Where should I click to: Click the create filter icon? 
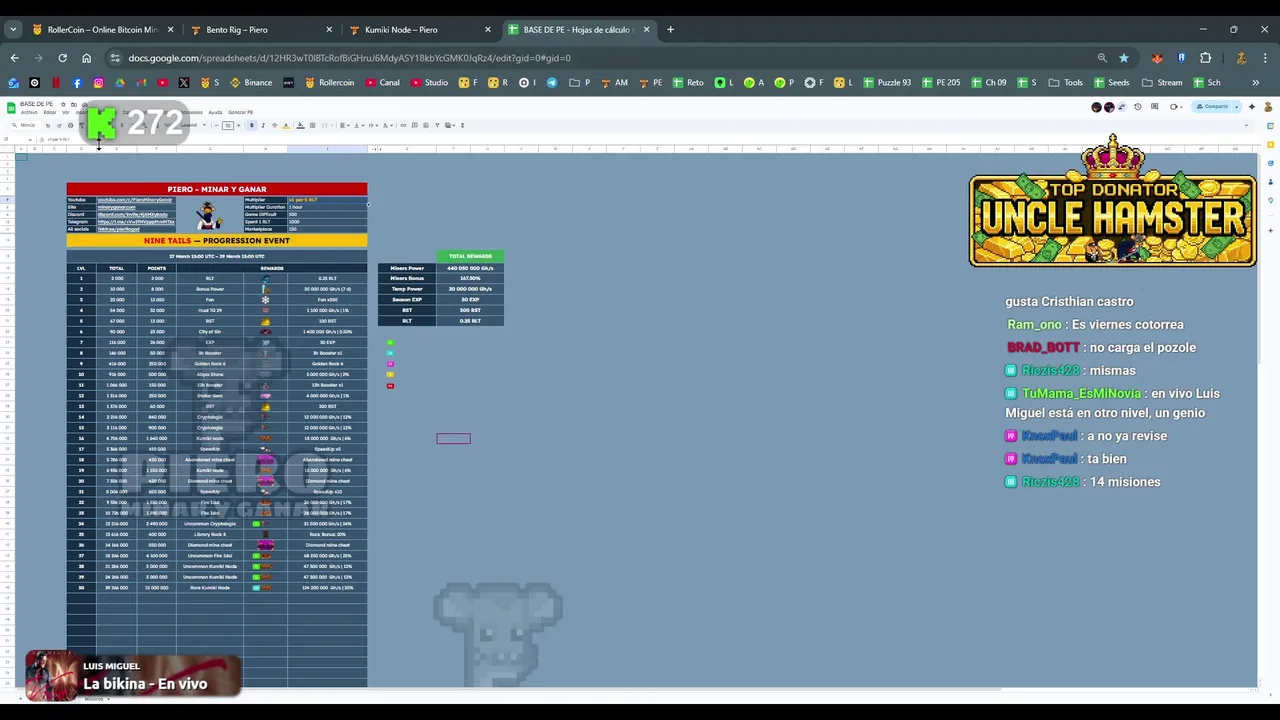[x=437, y=125]
